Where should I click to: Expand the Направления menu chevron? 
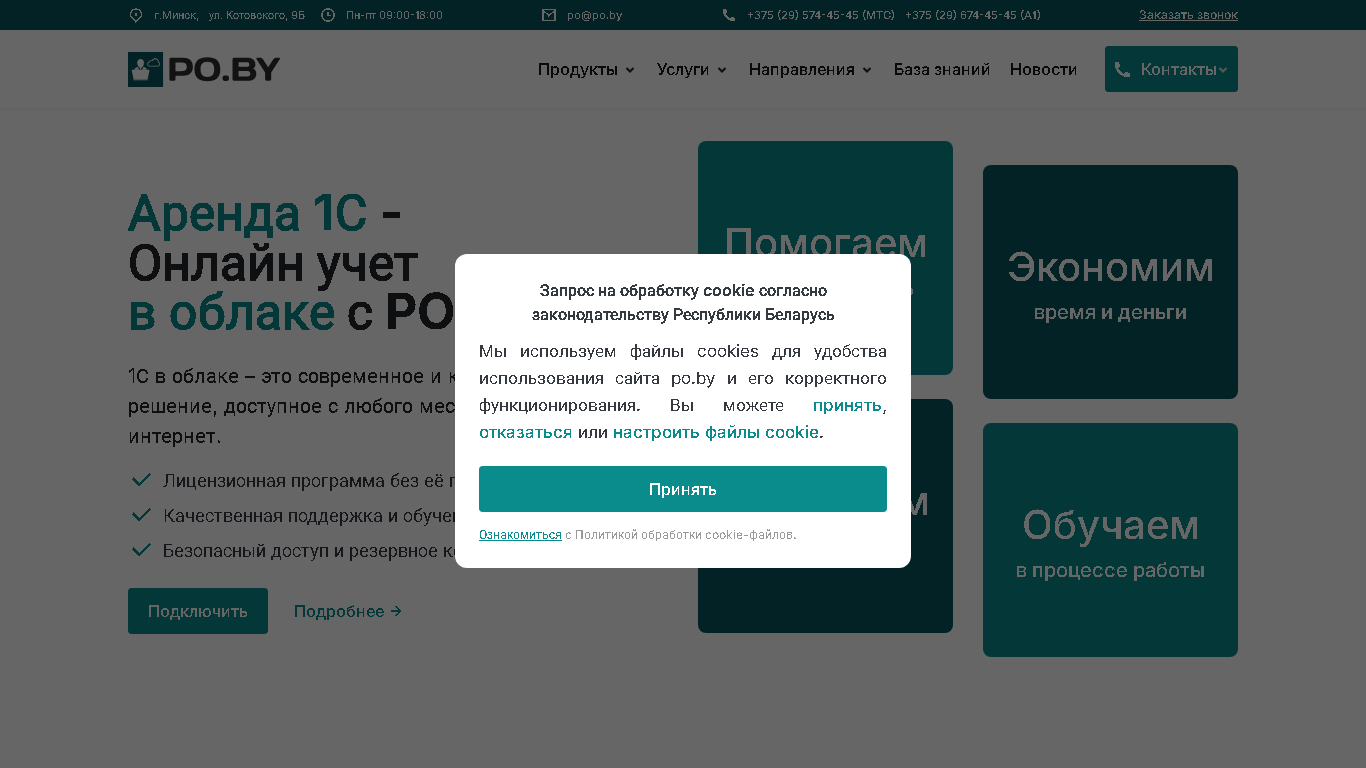pyautogui.click(x=867, y=70)
